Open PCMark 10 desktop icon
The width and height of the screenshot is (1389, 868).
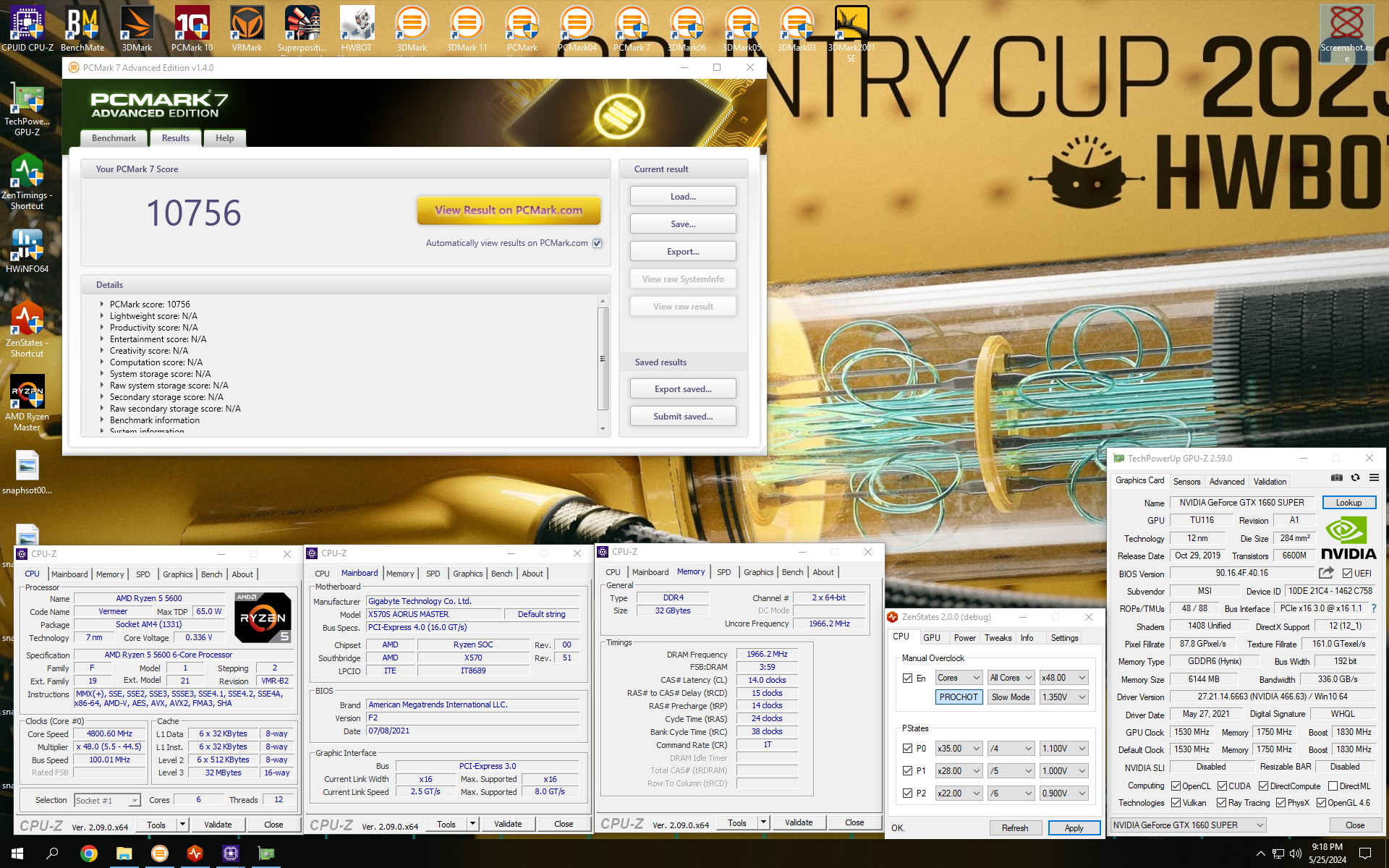(x=192, y=29)
